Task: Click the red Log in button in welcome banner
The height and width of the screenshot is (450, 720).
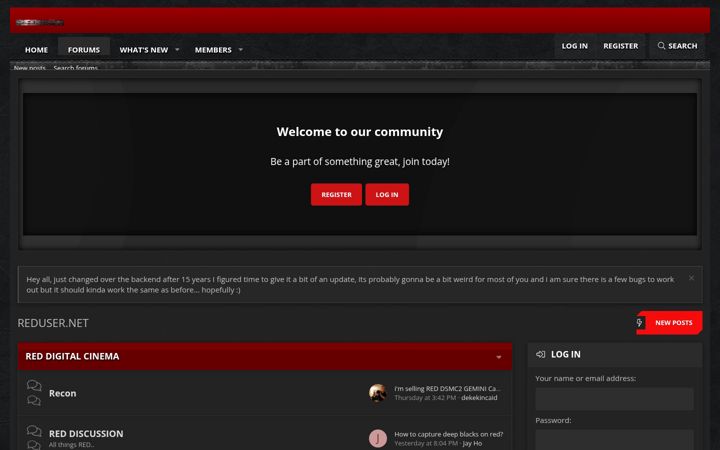Action: (x=387, y=195)
